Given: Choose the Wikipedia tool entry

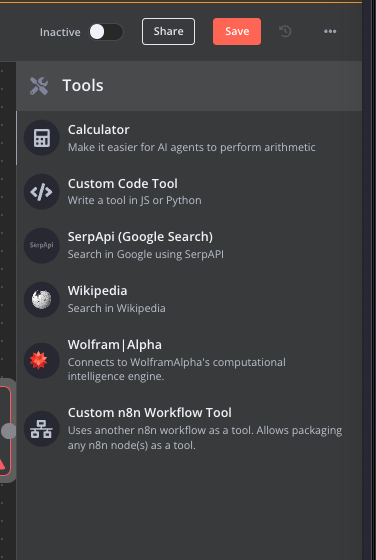Looking at the screenshot, I should [x=189, y=300].
